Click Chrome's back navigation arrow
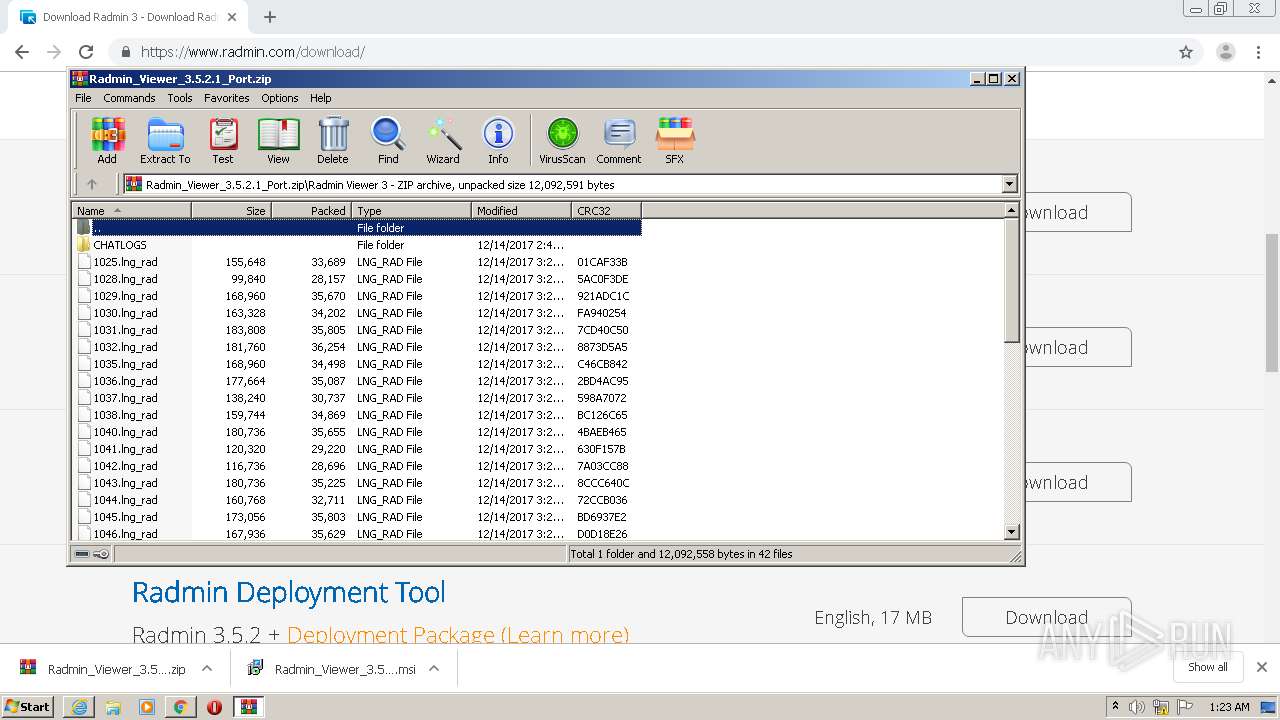 click(x=22, y=52)
